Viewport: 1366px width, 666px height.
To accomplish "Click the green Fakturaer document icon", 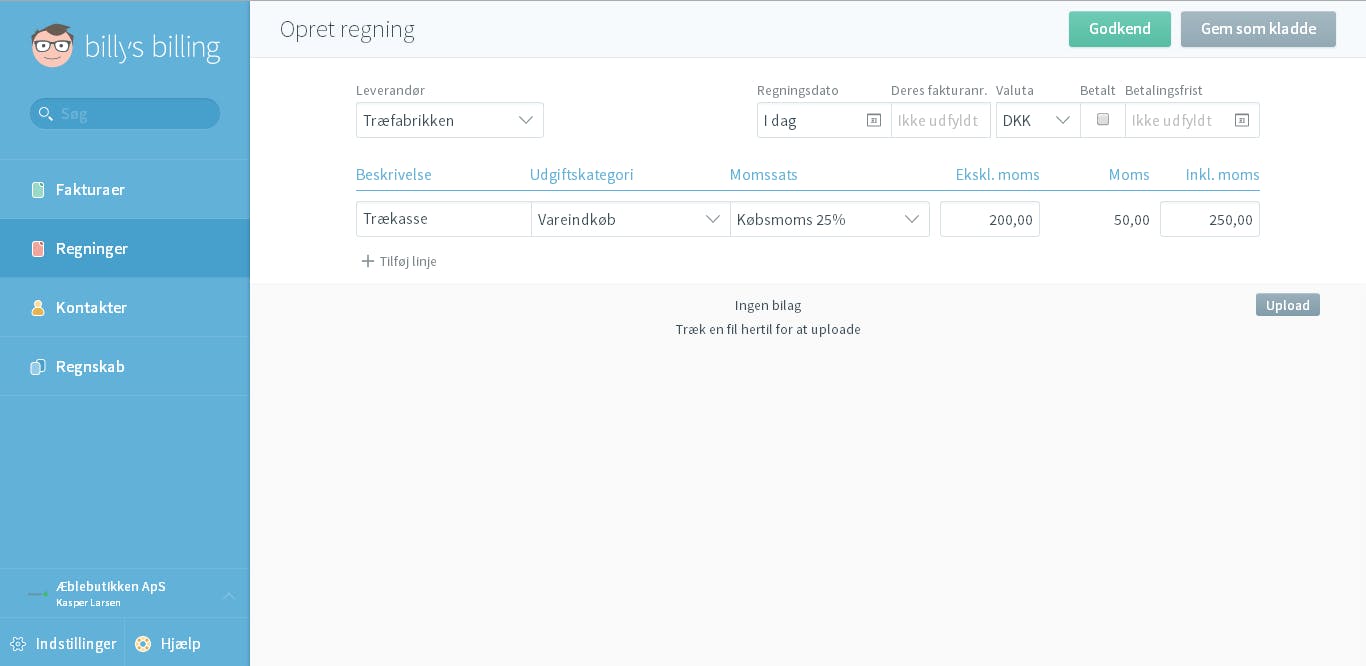I will coord(38,190).
